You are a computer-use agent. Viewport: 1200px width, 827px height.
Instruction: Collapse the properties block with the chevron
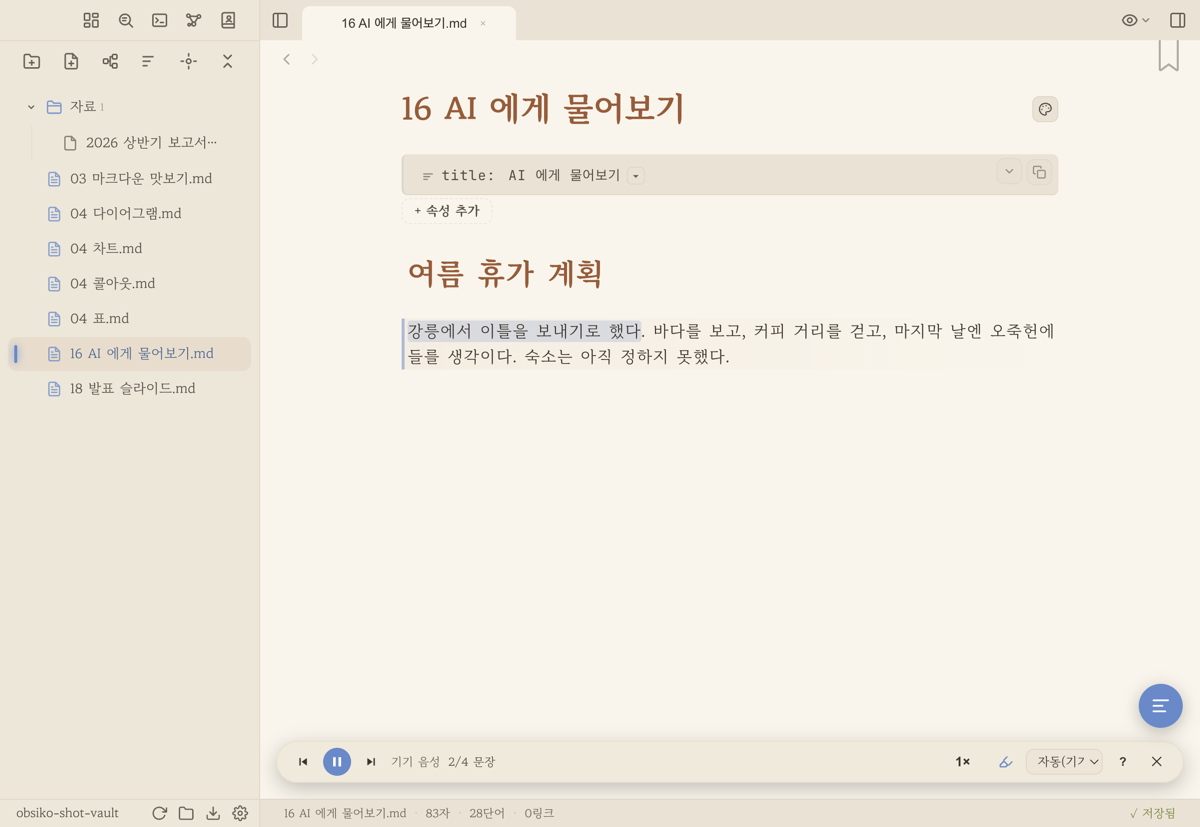[1009, 172]
